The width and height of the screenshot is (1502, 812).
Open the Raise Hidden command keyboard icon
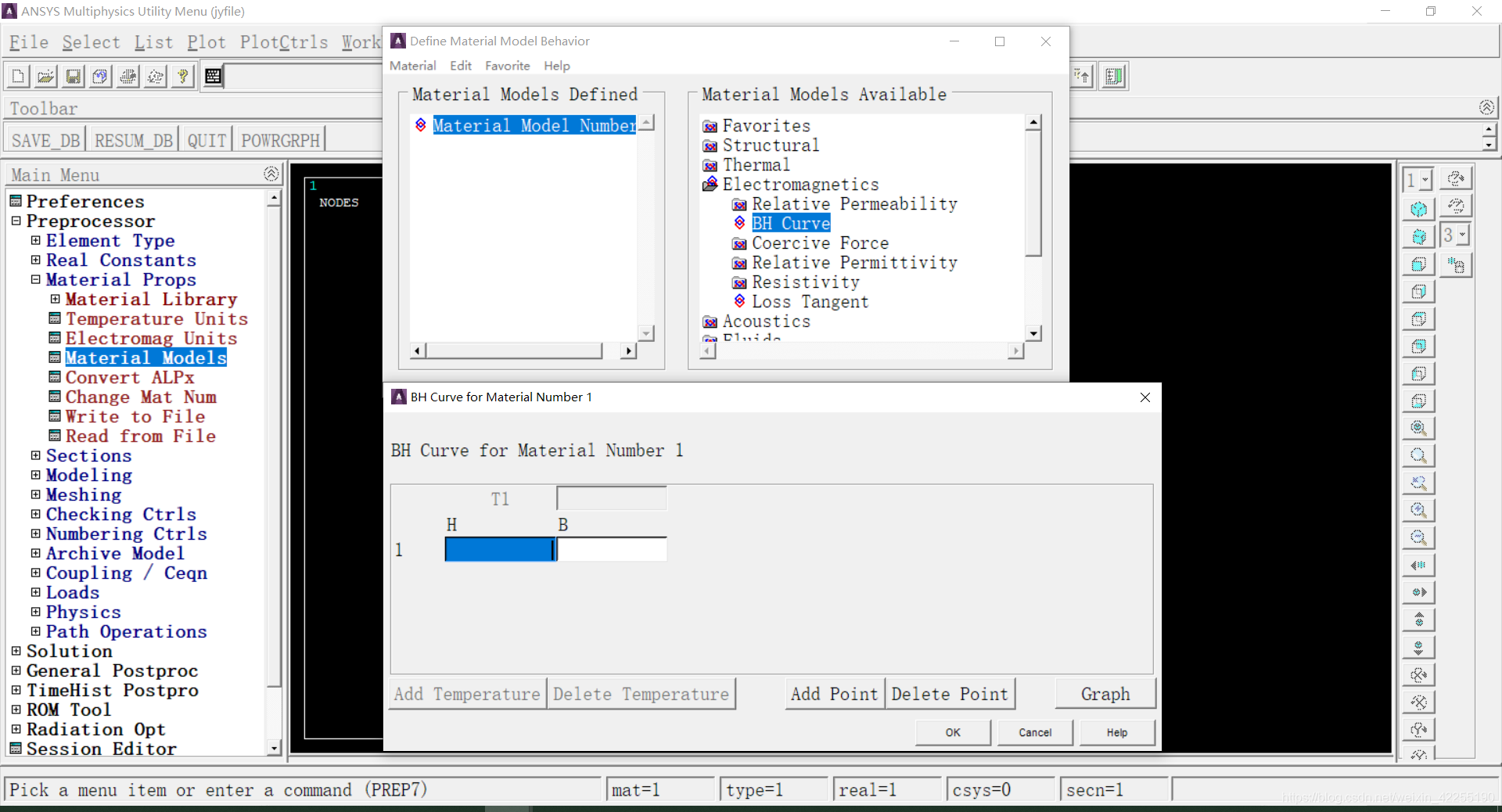pos(213,76)
